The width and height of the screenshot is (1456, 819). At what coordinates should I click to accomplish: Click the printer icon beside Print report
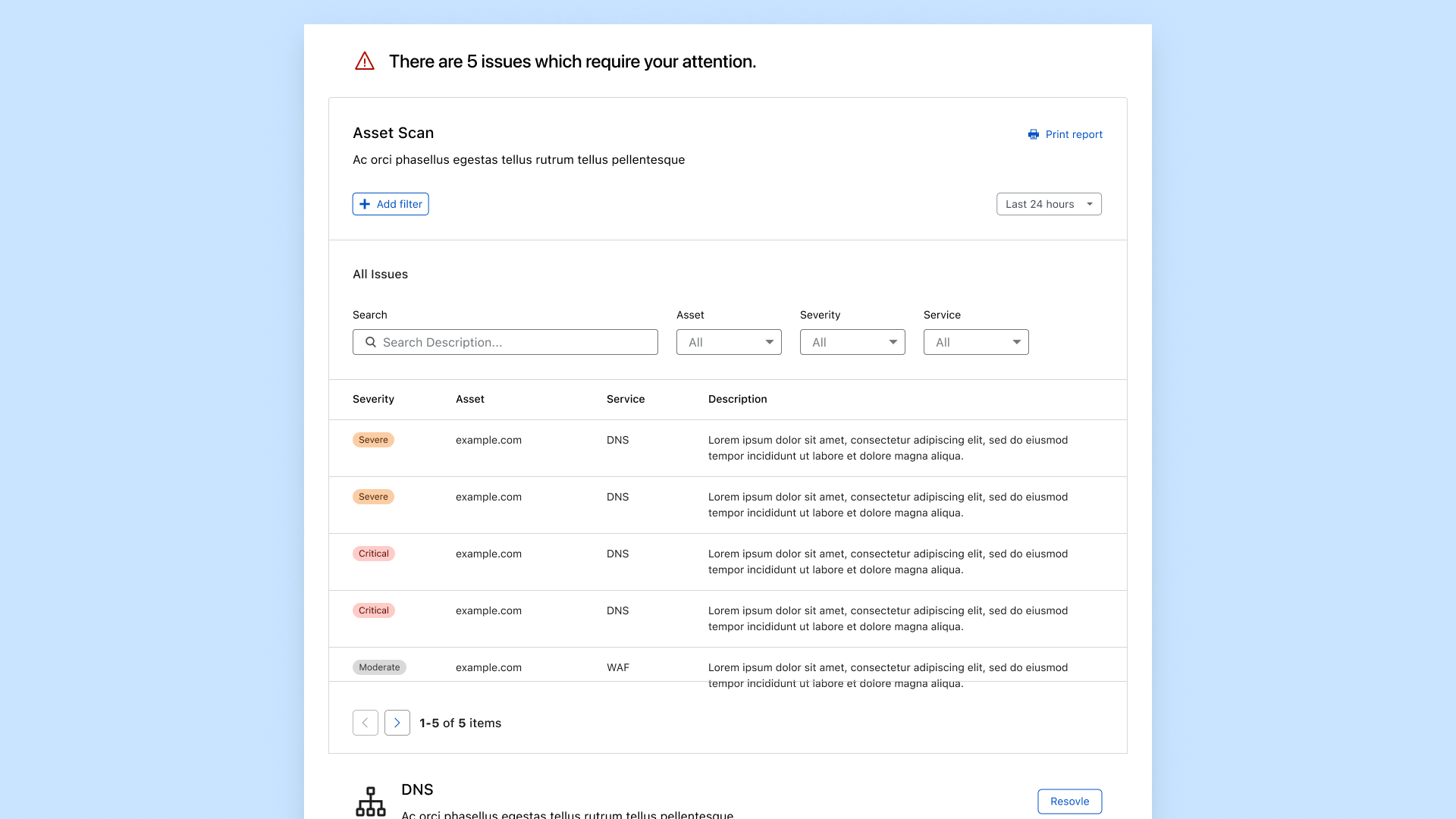click(1033, 134)
